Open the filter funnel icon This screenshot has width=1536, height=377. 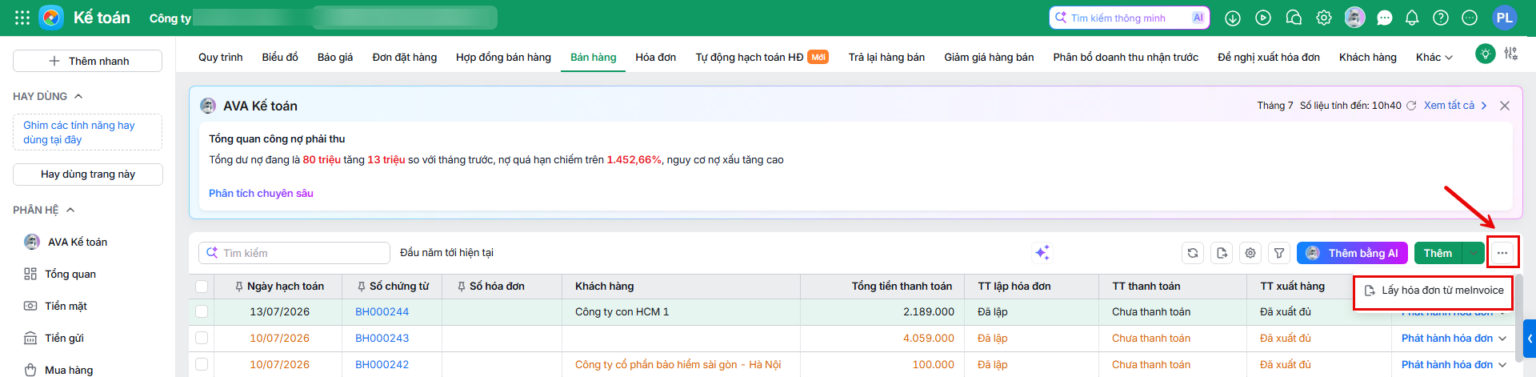pos(1278,253)
